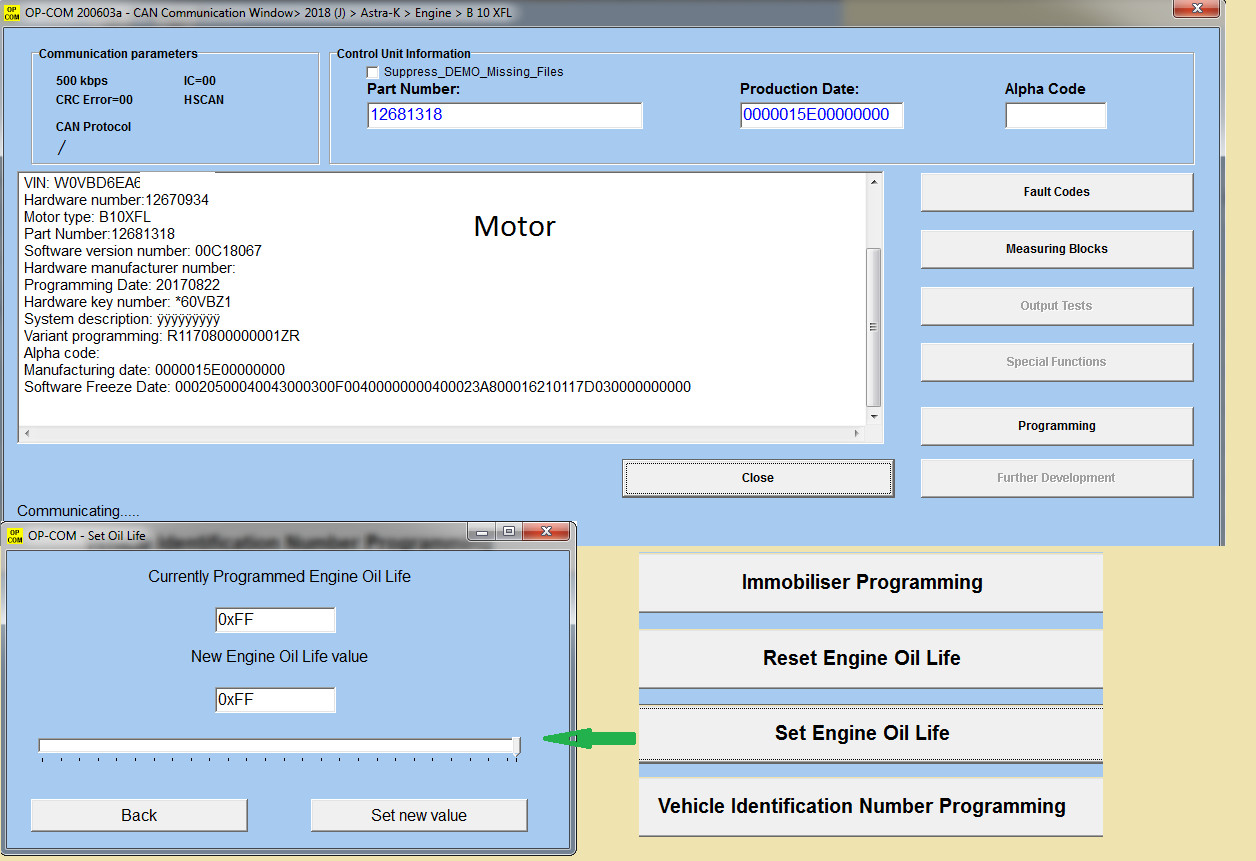Click the oil life slider track middle

tap(278, 745)
